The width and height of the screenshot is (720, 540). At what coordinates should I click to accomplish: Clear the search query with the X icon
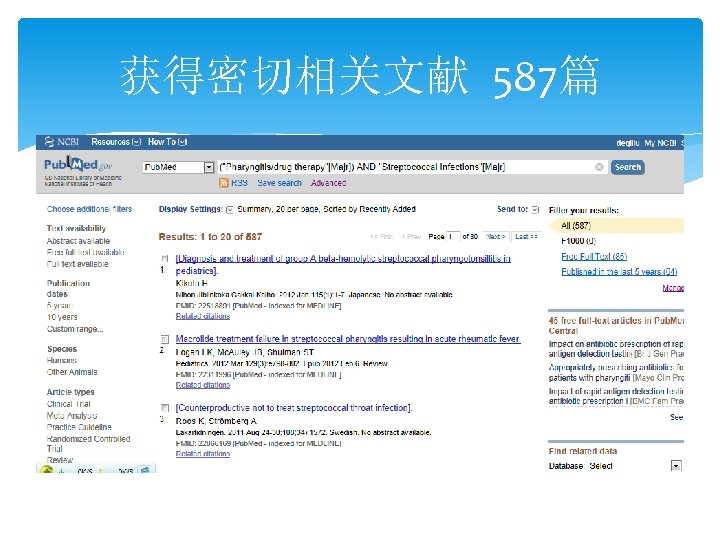[599, 167]
